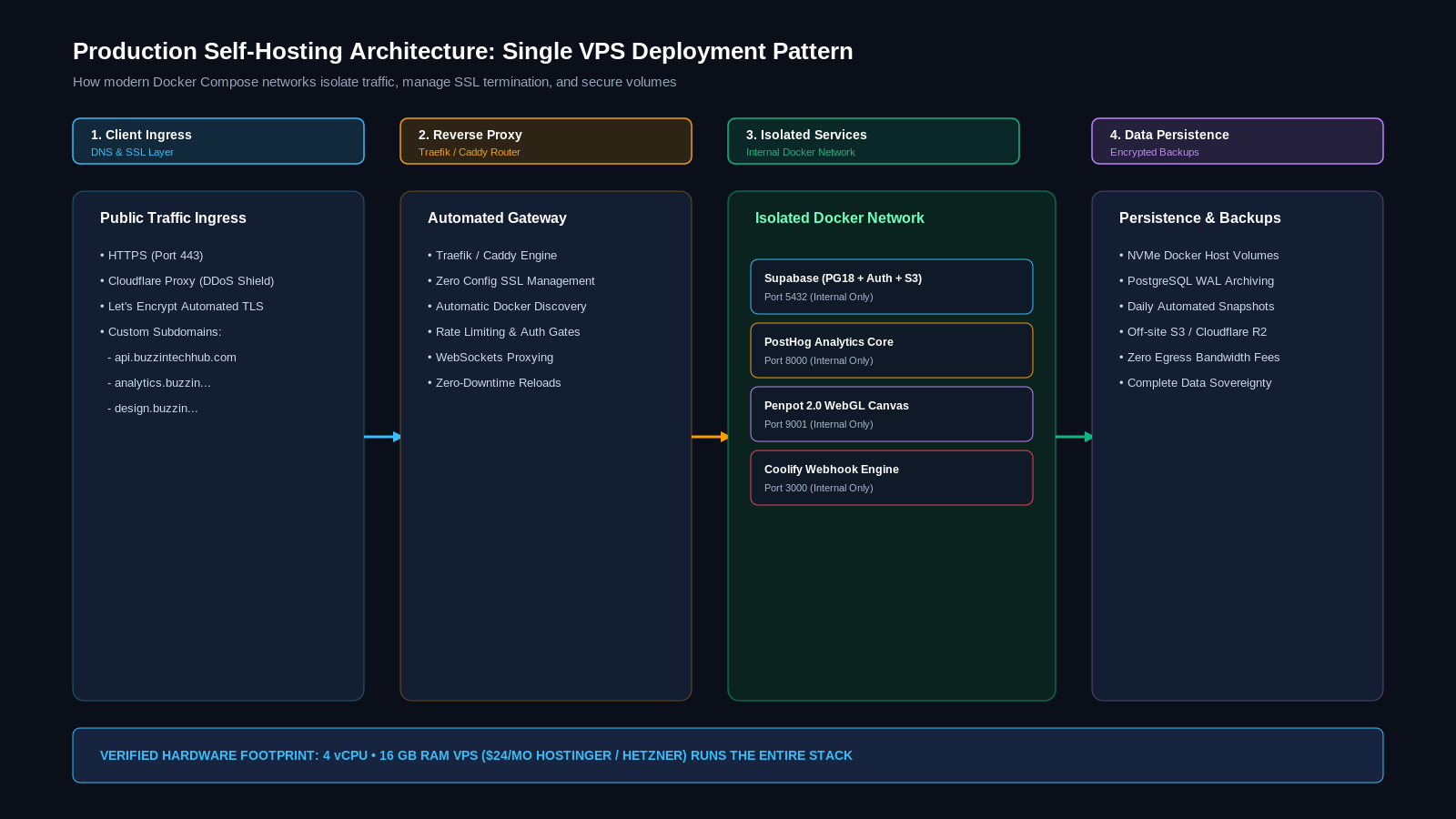Click the Production Self-Hosting Architecture title
Screen dimensions: 1456x819
pyautogui.click(x=463, y=51)
